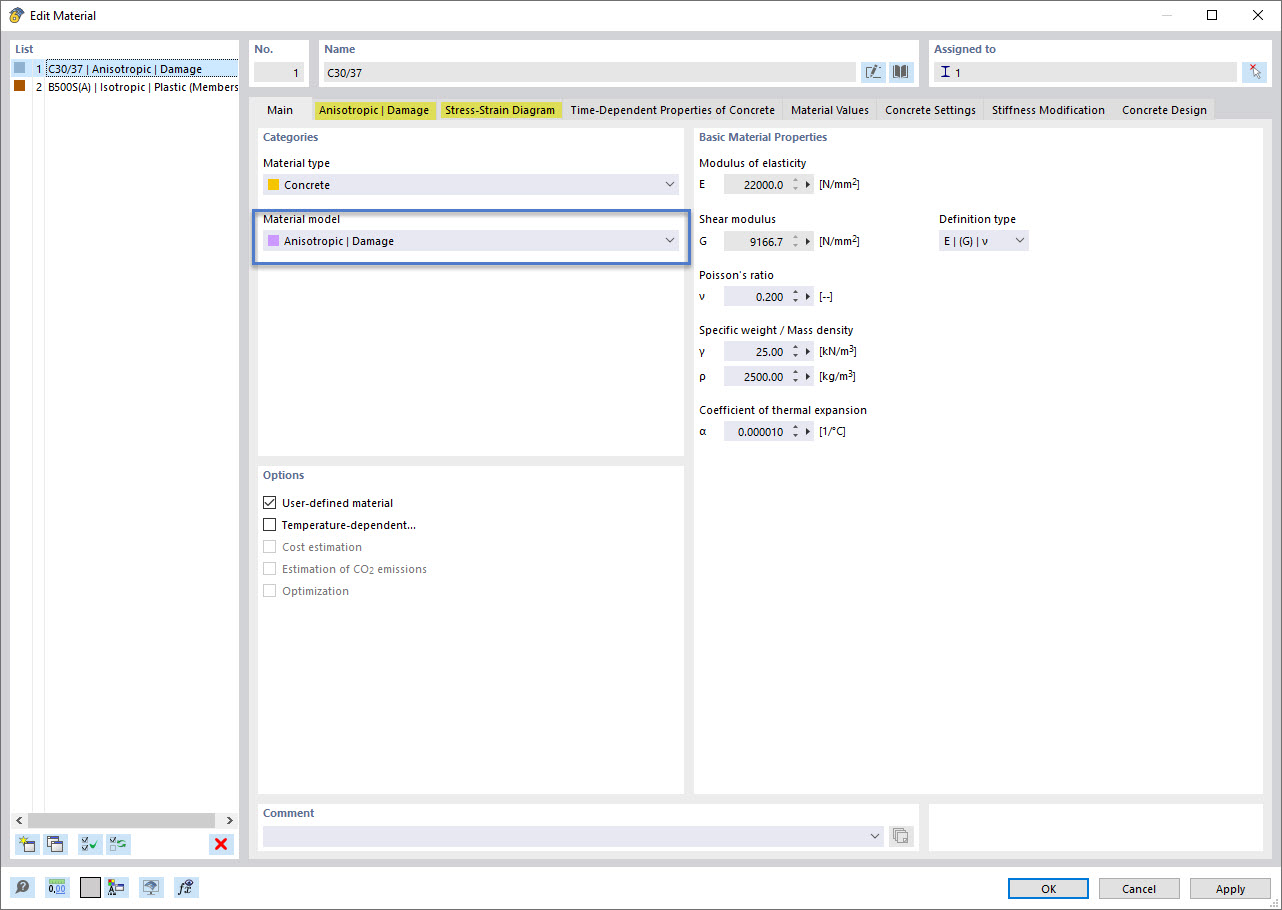Switch to the Stress-Strain Diagram tab

501,110
